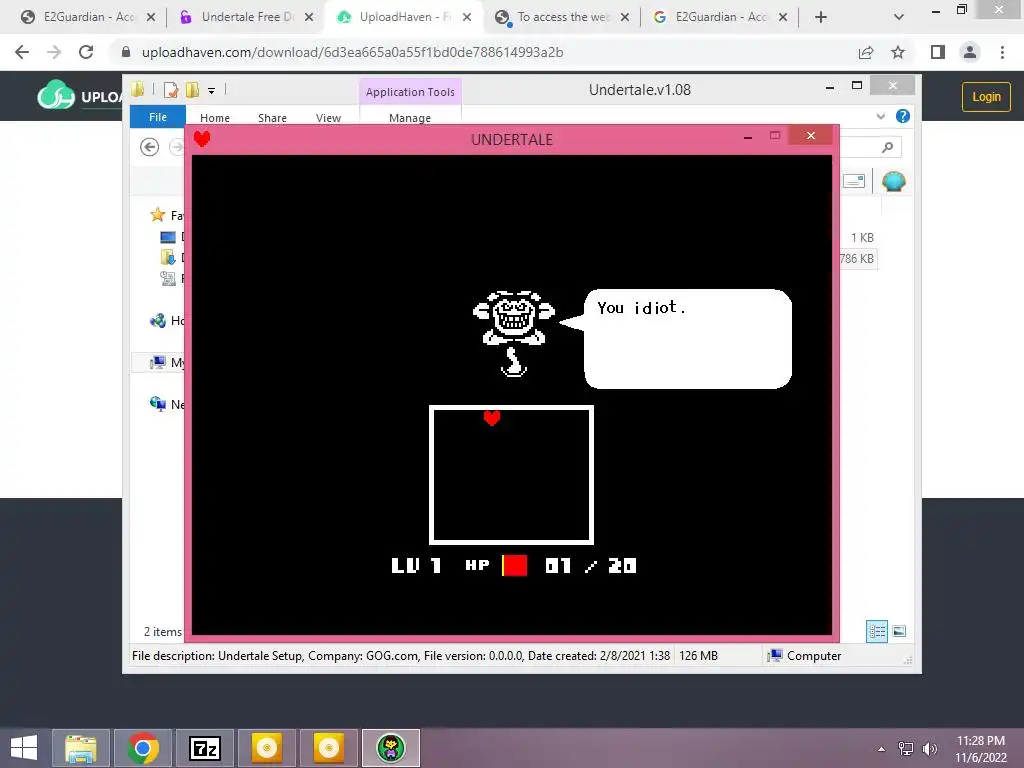Click the network tray icon
The image size is (1024, 768).
click(906, 748)
